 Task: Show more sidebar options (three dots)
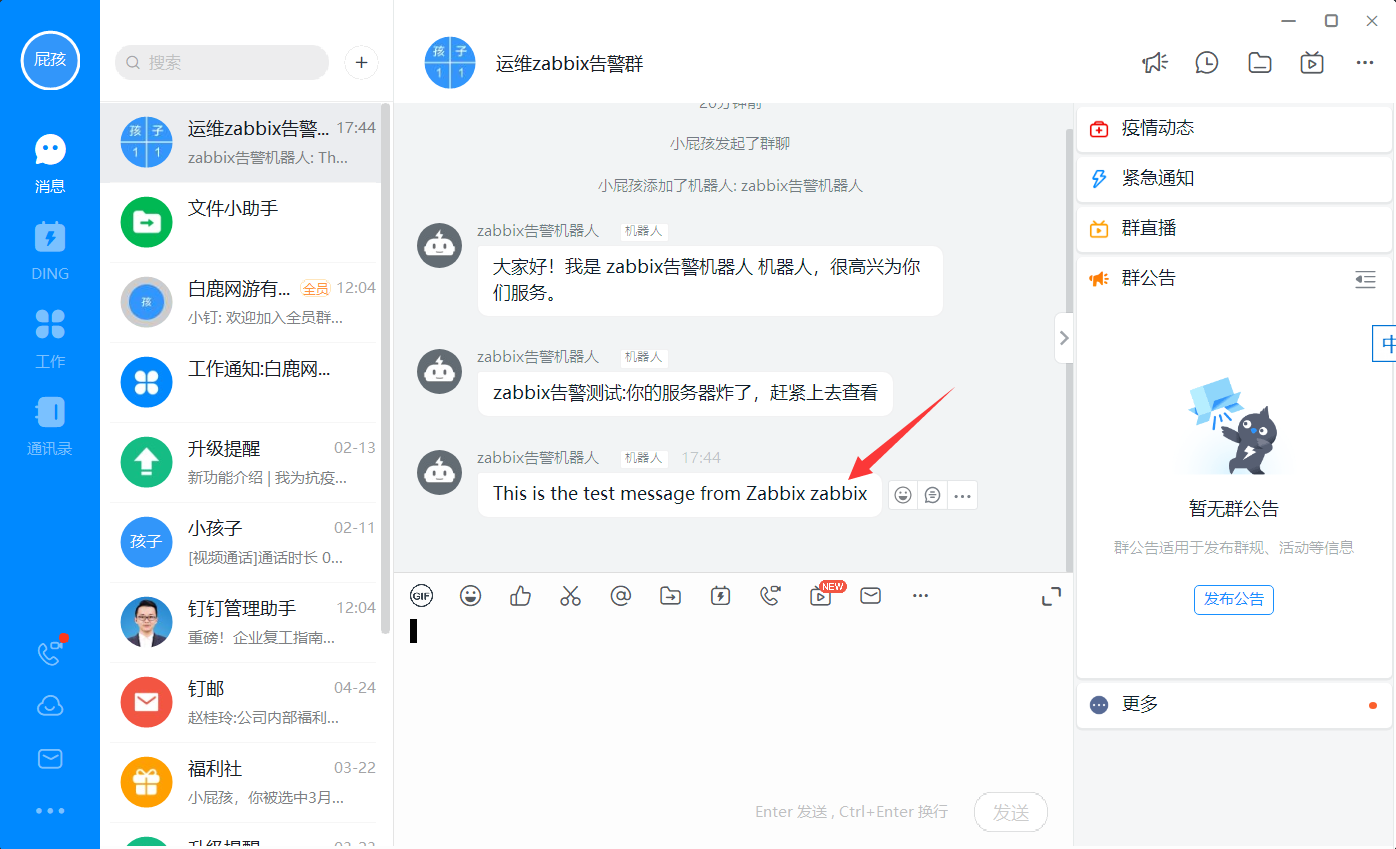click(x=50, y=811)
